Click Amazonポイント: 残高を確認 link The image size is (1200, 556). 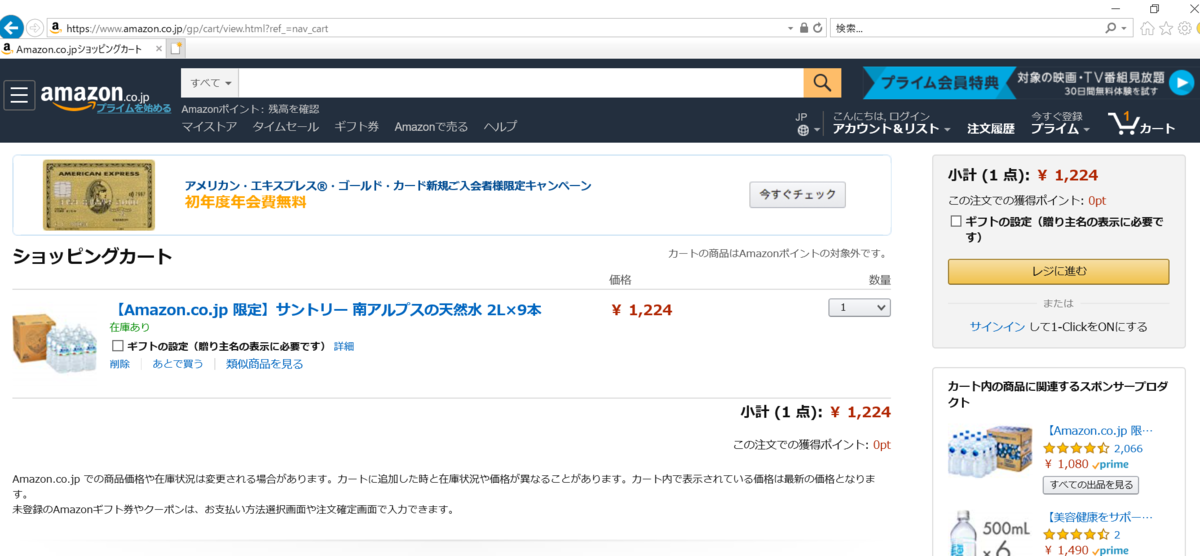click(250, 109)
